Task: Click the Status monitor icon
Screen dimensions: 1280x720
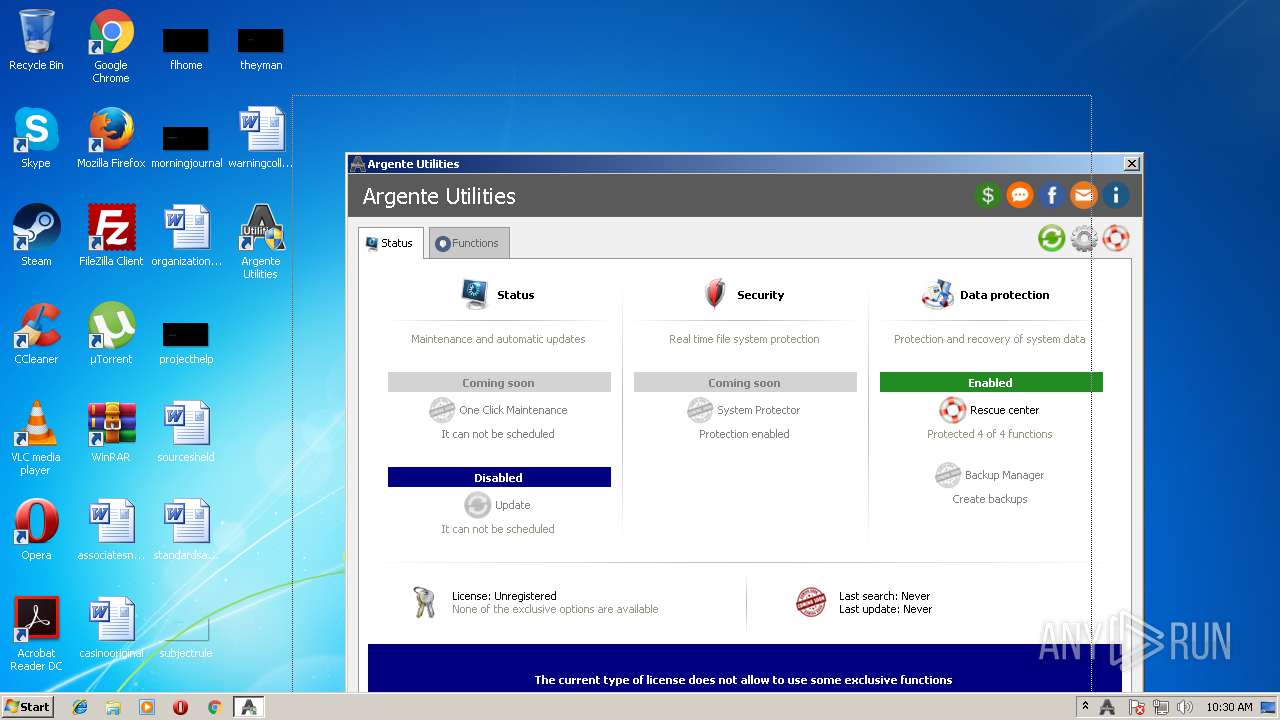Action: click(x=474, y=294)
